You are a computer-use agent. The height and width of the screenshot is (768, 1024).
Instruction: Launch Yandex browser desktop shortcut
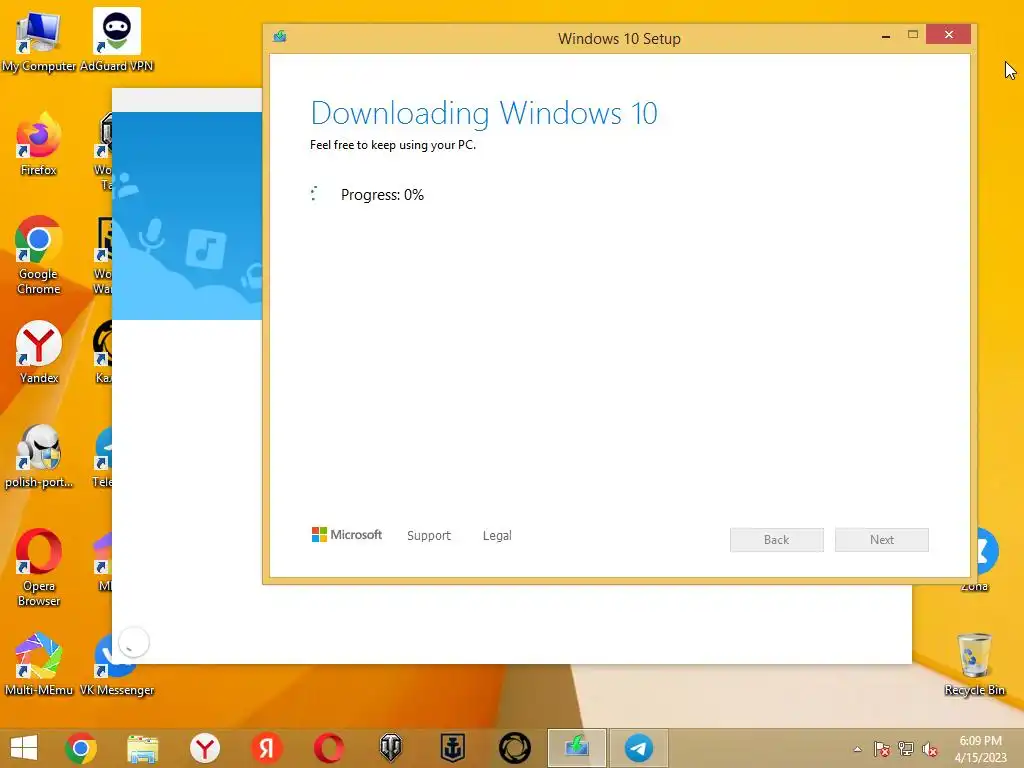click(39, 353)
